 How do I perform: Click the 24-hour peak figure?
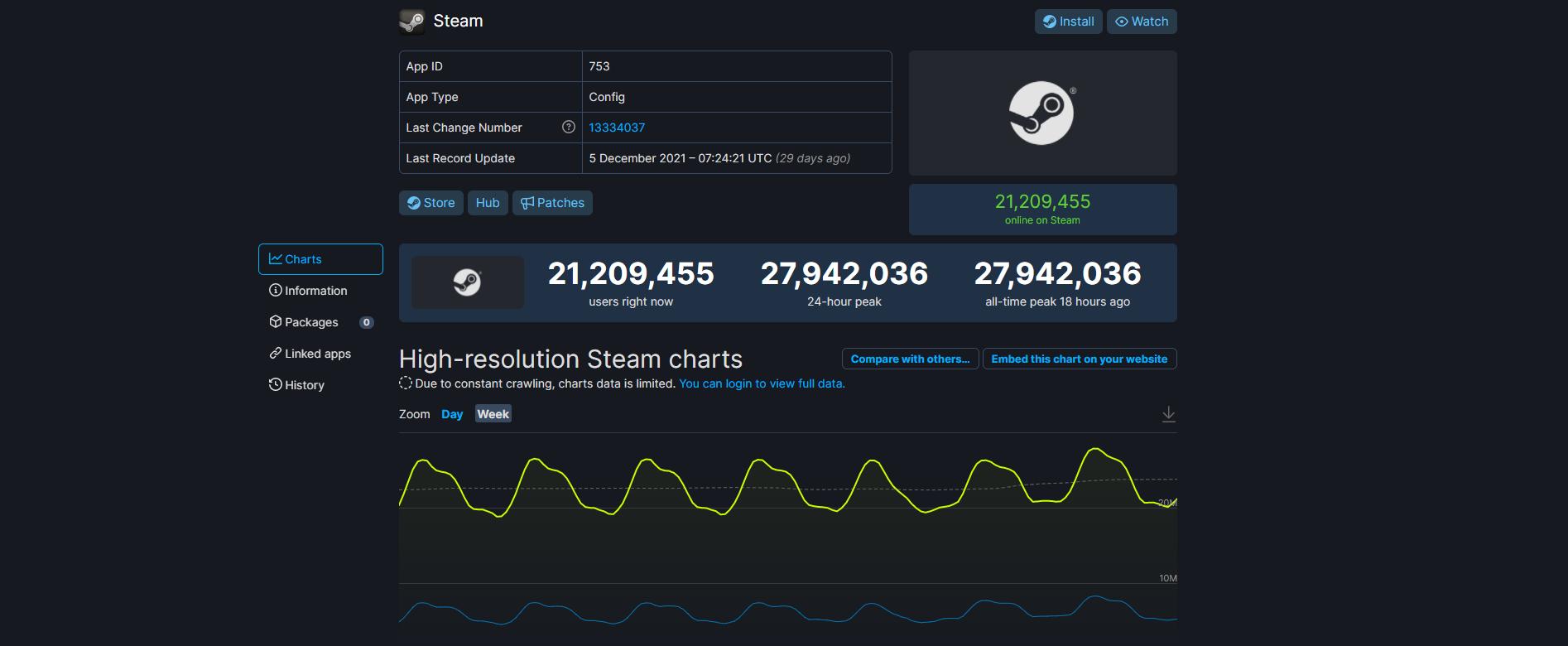click(844, 274)
